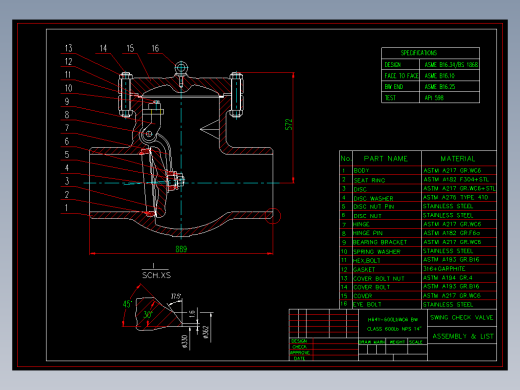This screenshot has height=390, width=520.
Task: Select the HEX.BOLT part name
Action: [x=366, y=260]
